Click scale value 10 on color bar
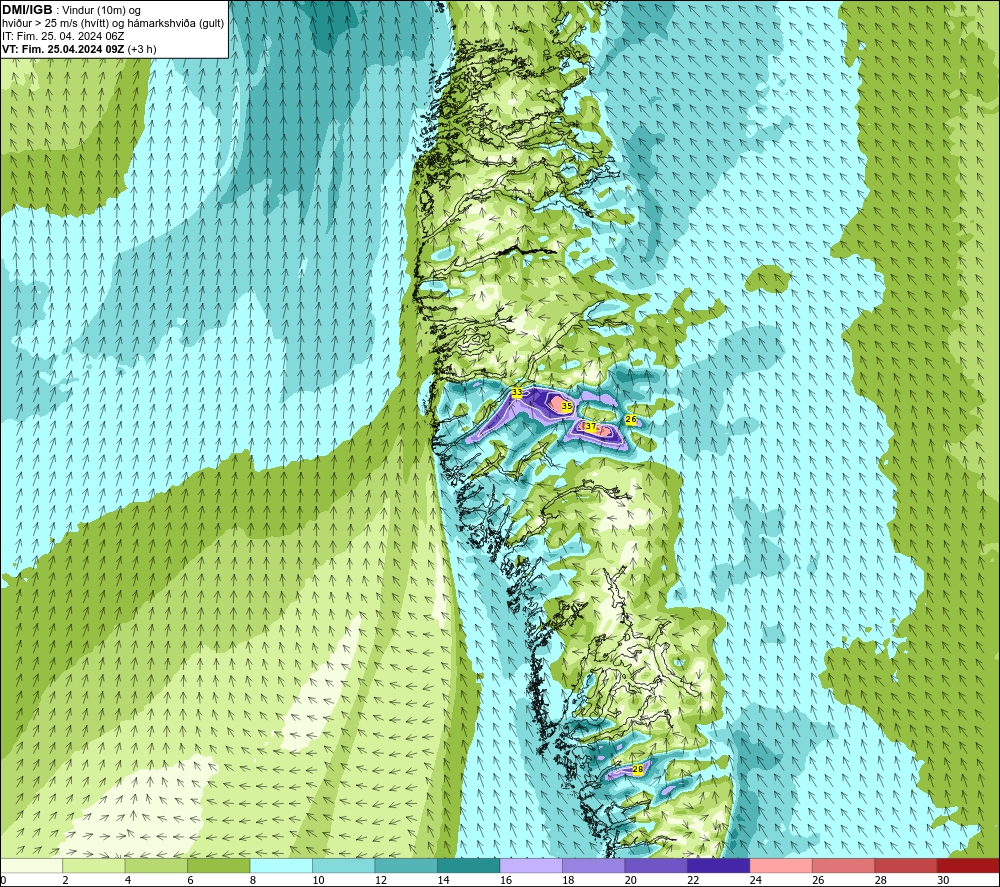1000x887 pixels. pyautogui.click(x=318, y=880)
